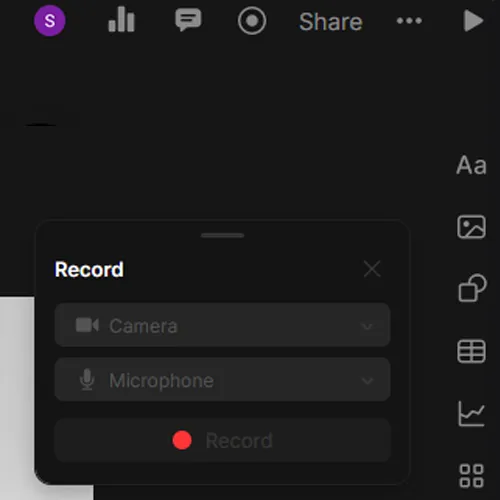Close the Record panel

372,269
